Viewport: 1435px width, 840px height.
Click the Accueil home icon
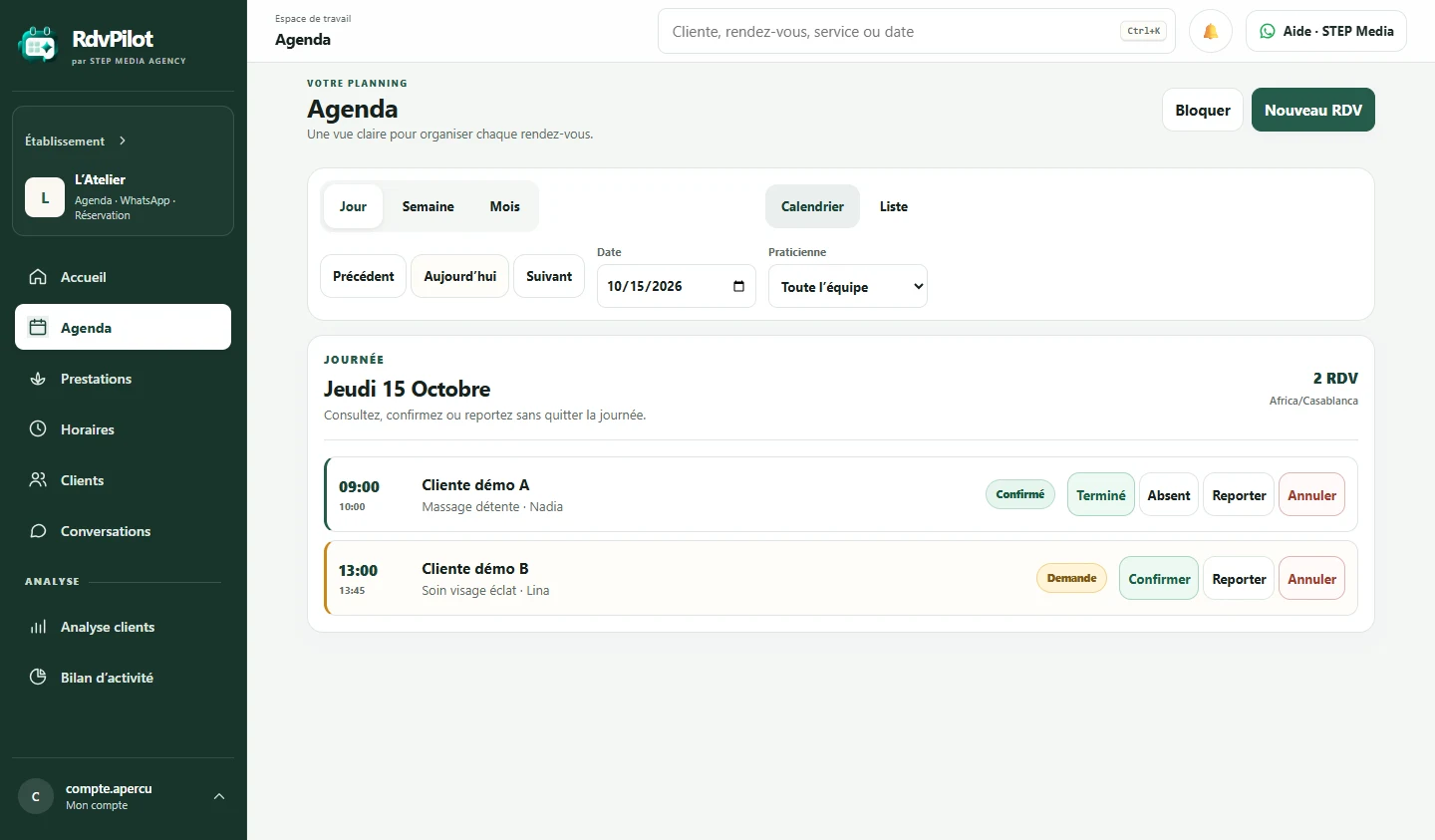(x=38, y=277)
